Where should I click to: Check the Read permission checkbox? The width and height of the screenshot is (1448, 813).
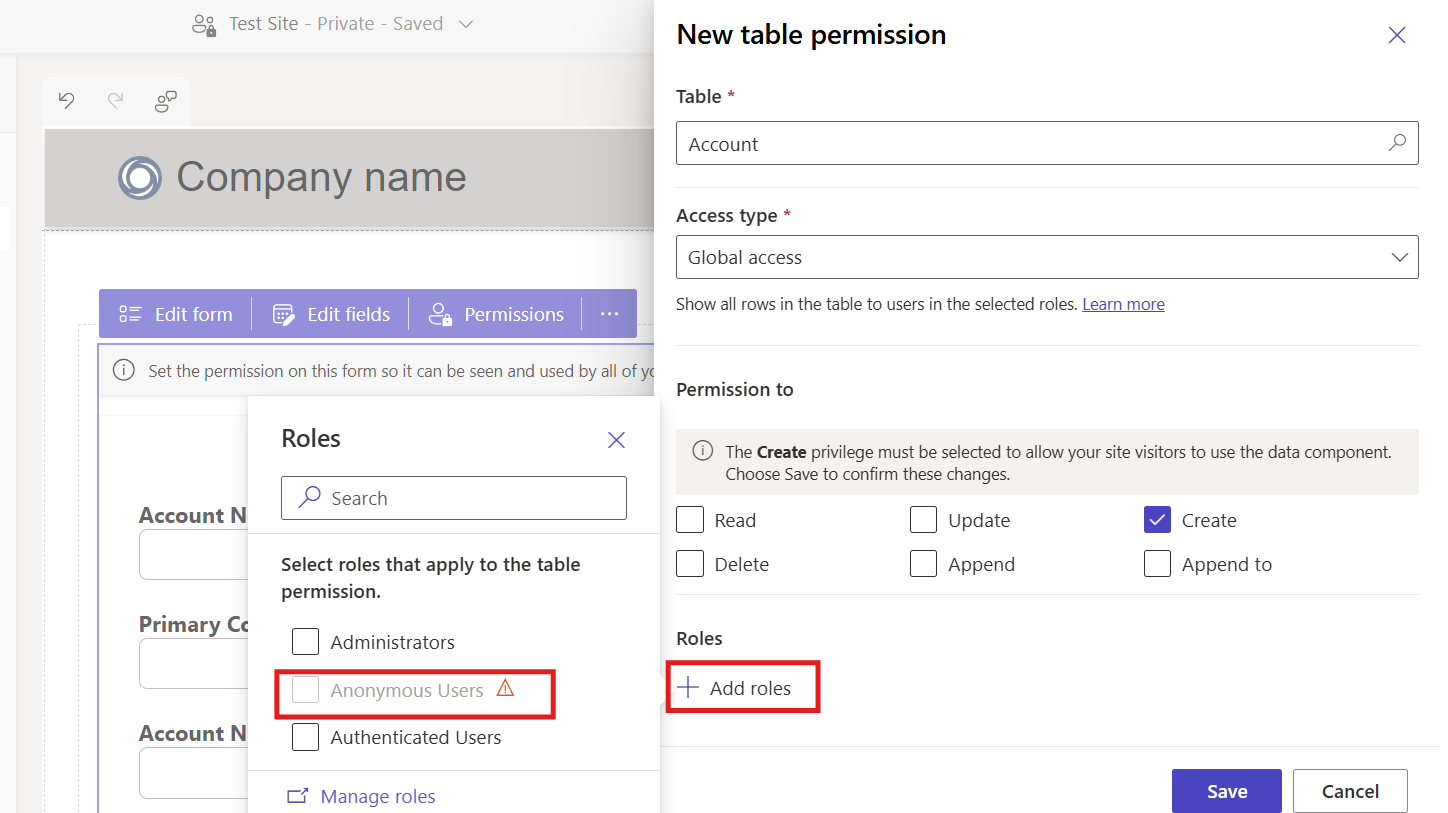[x=690, y=520]
